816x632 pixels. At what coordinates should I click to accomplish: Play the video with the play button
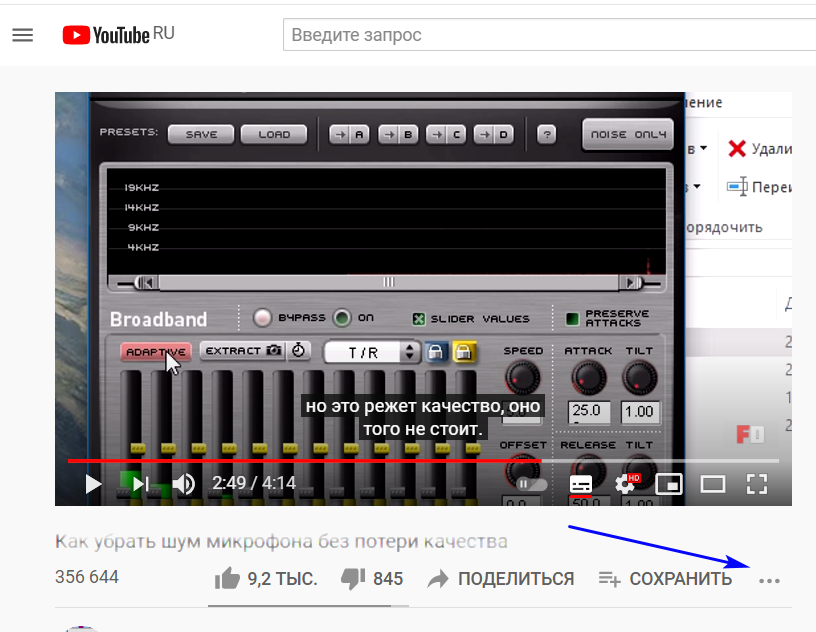click(93, 484)
